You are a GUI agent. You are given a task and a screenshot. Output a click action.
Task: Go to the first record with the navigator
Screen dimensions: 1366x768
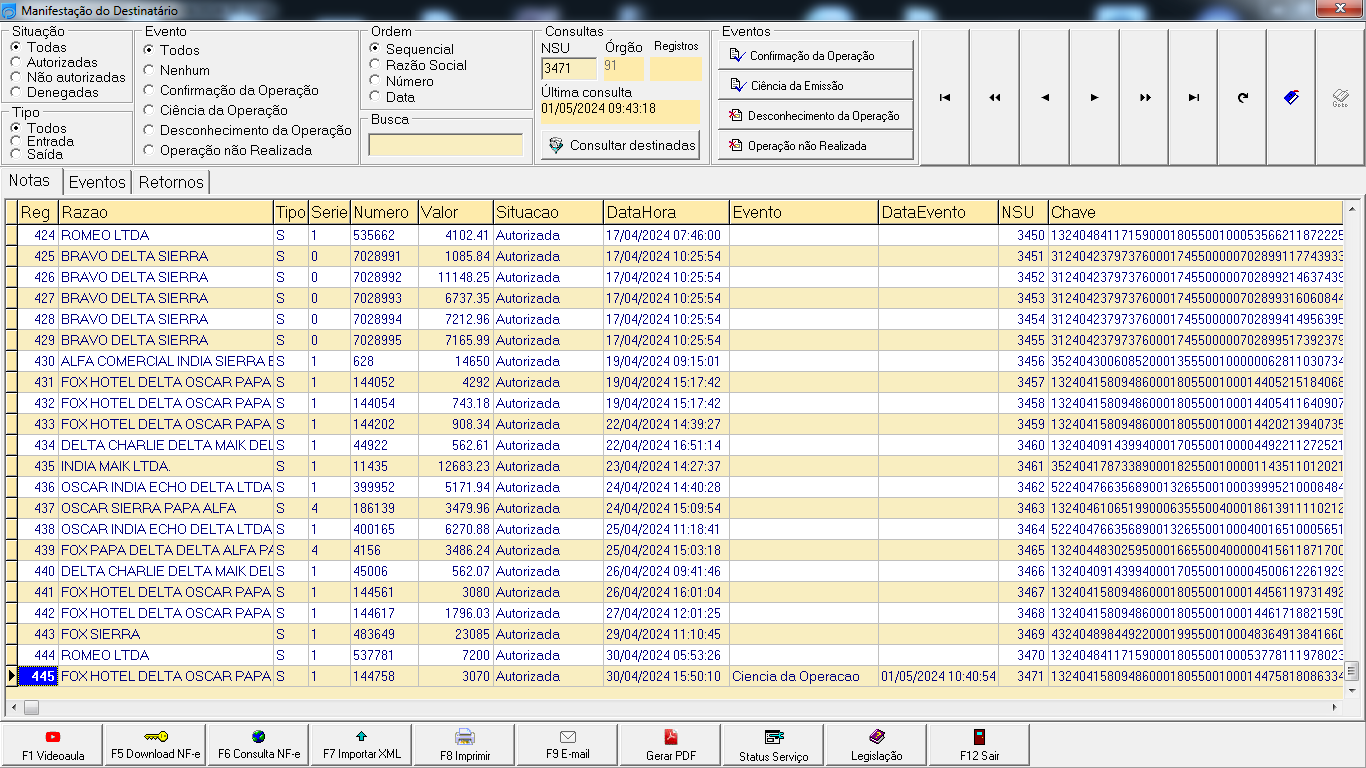[x=944, y=97]
